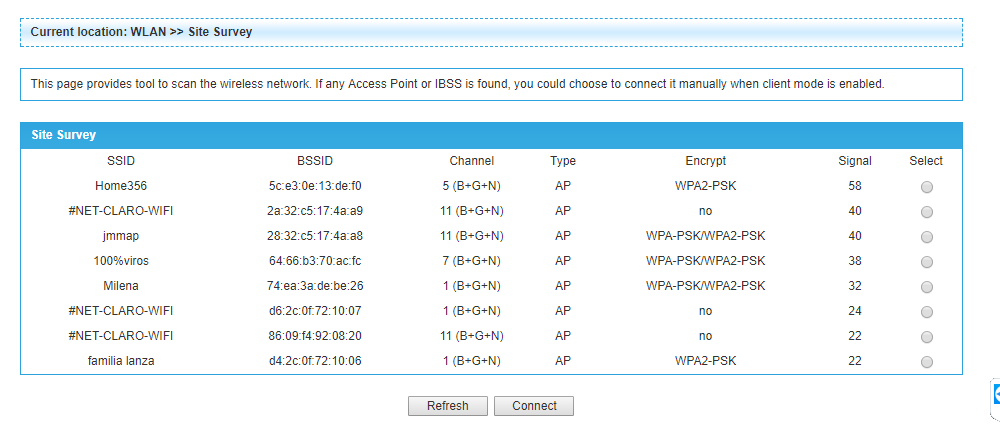Viewport: 1000px width, 429px height.
Task: Open the TeamViewer side panel icon
Action: pos(996,398)
